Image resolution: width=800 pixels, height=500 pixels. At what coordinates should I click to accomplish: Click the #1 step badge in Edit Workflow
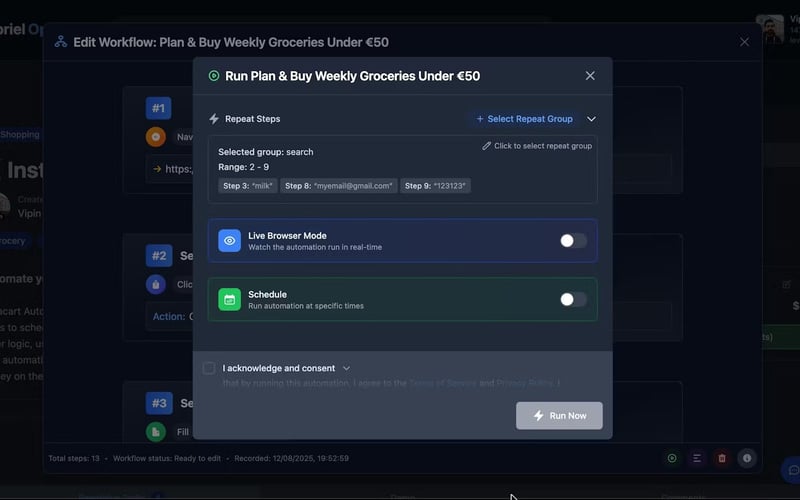pyautogui.click(x=158, y=108)
